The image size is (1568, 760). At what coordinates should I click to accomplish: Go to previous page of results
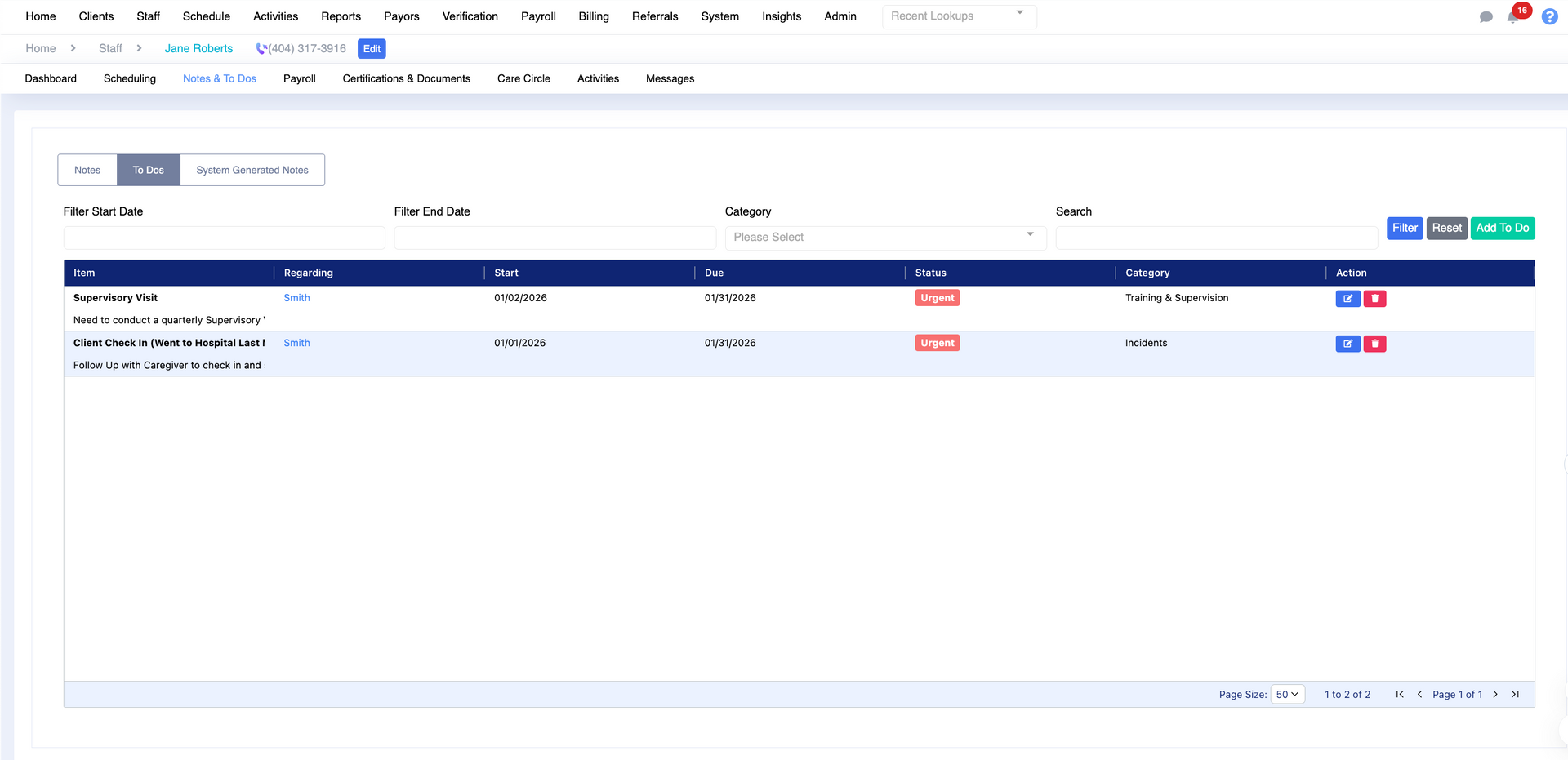[x=1419, y=695]
